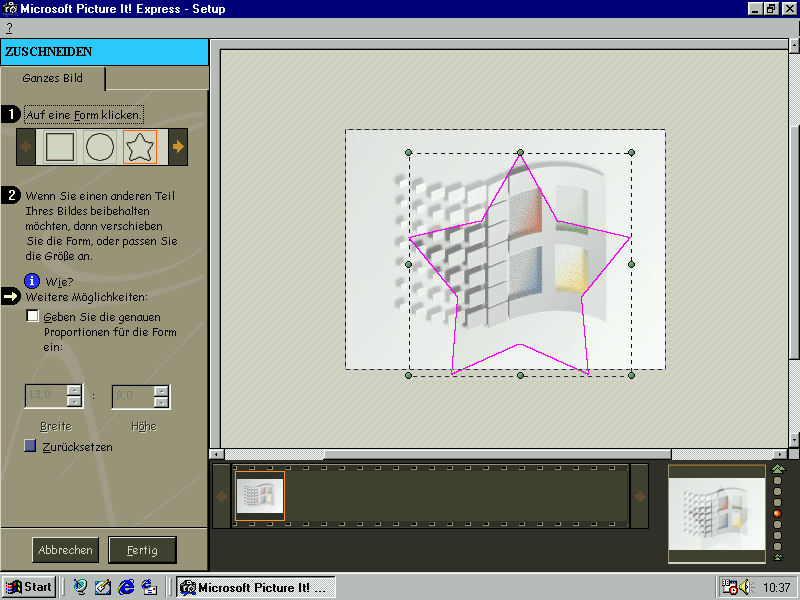
Task: Click the blue info icon beside Wie?
Action: (33, 281)
